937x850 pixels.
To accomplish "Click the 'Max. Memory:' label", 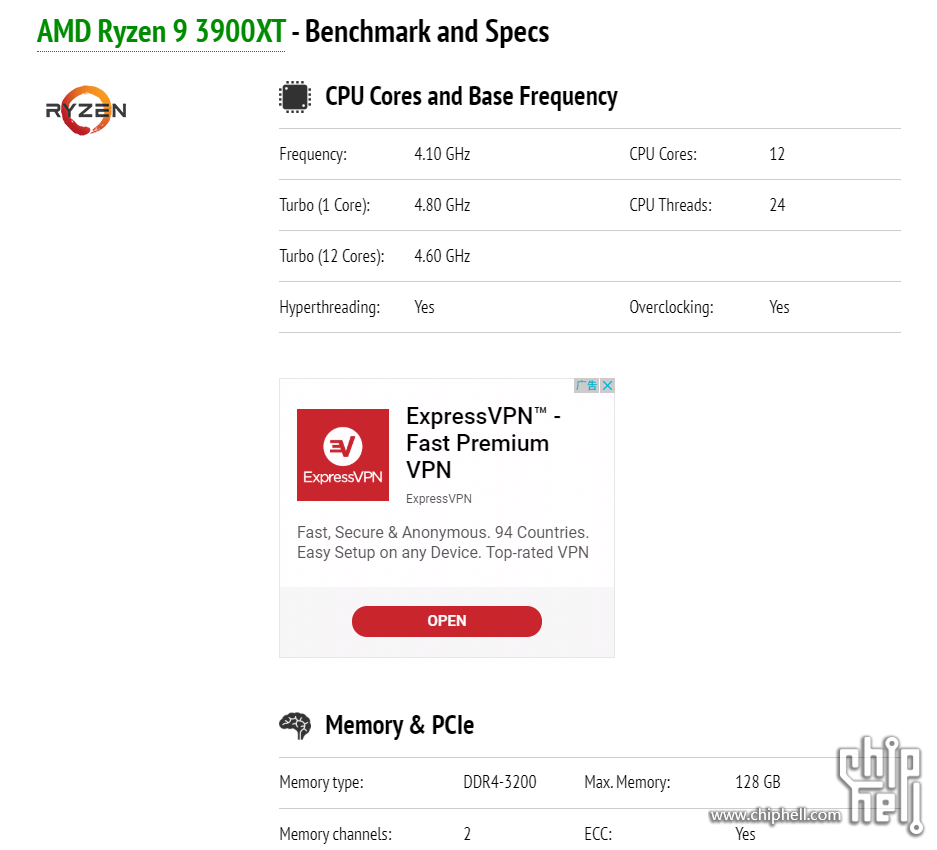I will tap(627, 782).
